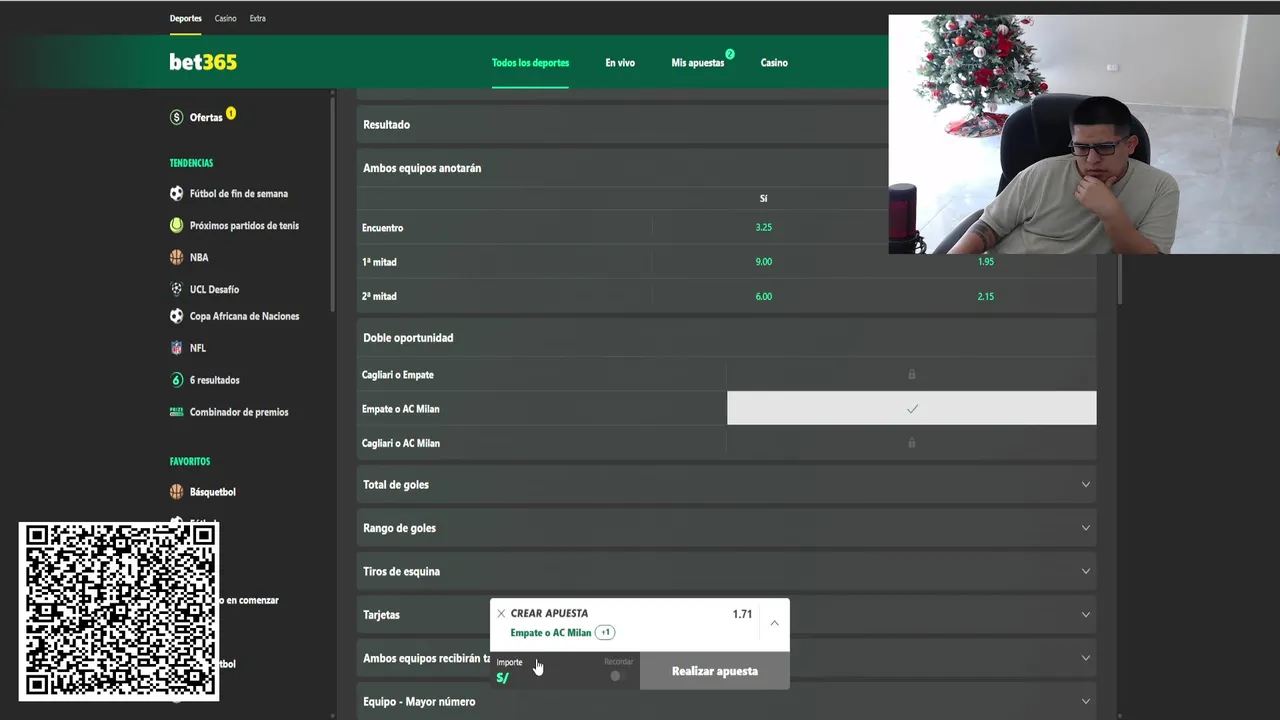
Task: Click the locked Cagliari o AC Milan padlock
Action: tap(911, 442)
